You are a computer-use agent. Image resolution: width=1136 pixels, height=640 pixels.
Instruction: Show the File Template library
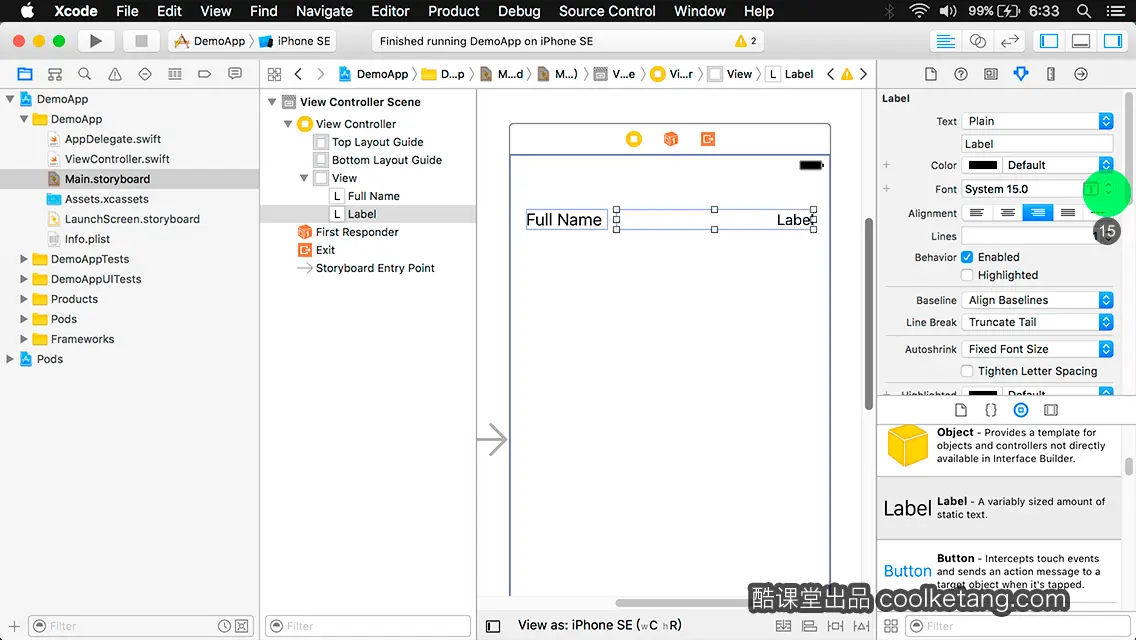coord(961,410)
